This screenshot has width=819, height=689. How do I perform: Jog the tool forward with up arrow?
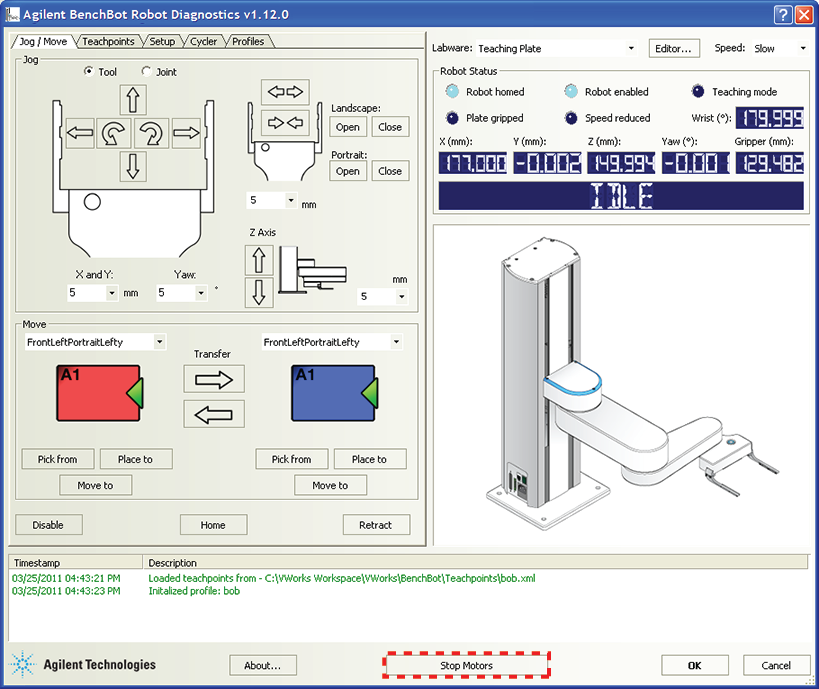click(x=133, y=99)
